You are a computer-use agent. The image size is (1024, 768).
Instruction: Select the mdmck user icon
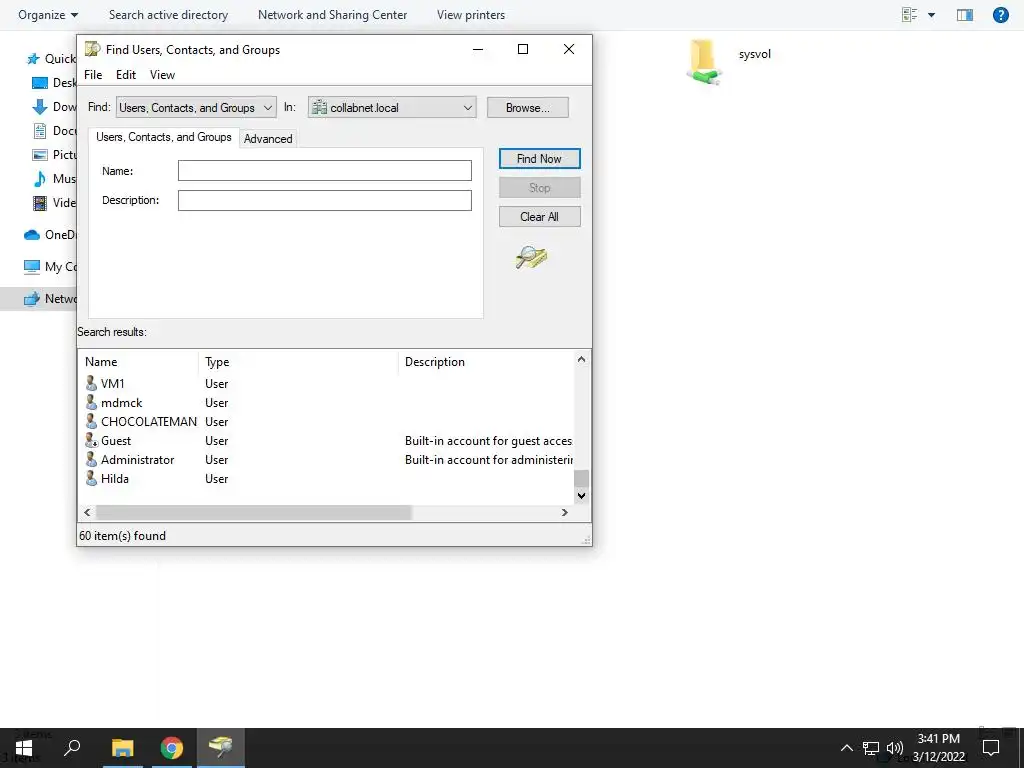(91, 402)
